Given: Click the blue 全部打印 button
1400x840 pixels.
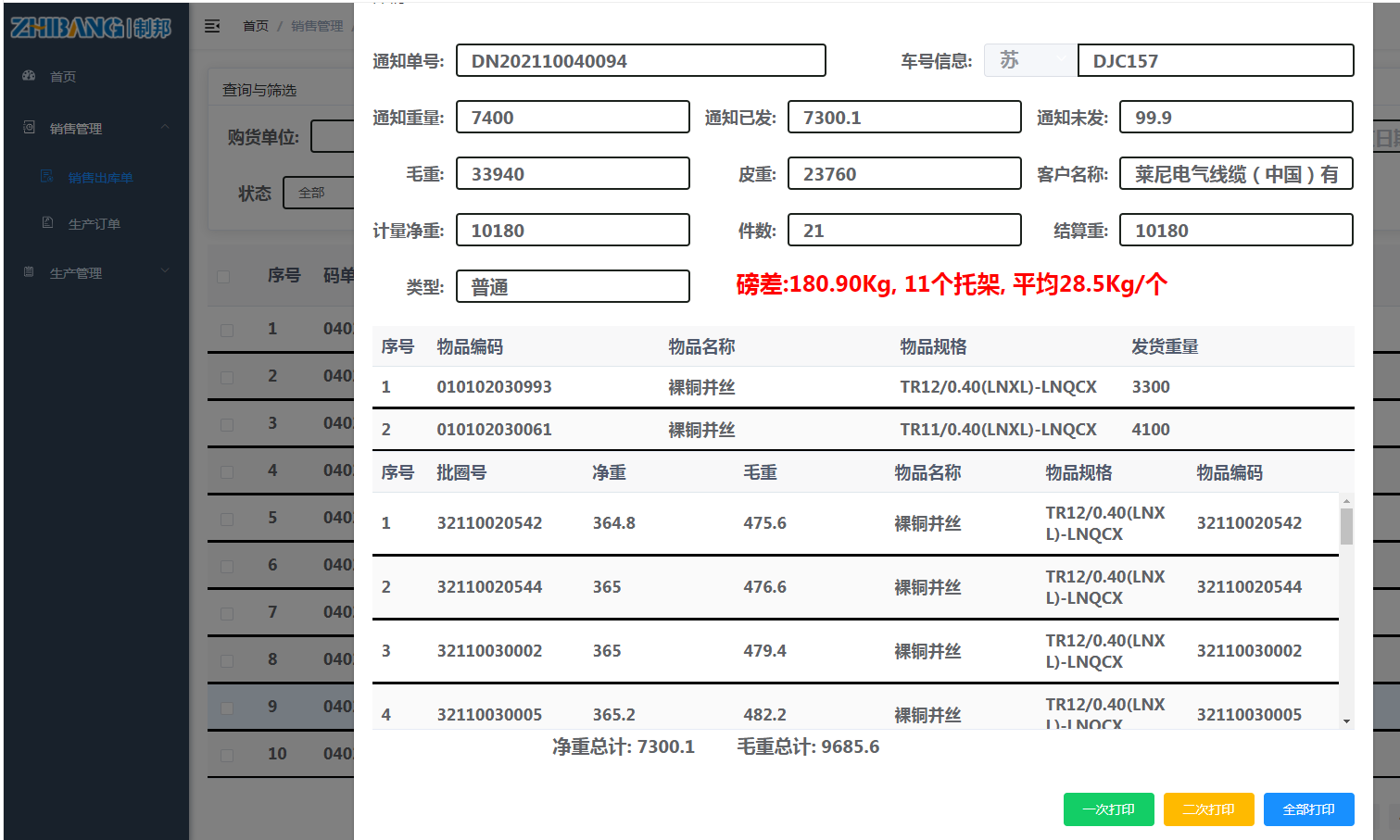Looking at the screenshot, I should tap(1308, 809).
